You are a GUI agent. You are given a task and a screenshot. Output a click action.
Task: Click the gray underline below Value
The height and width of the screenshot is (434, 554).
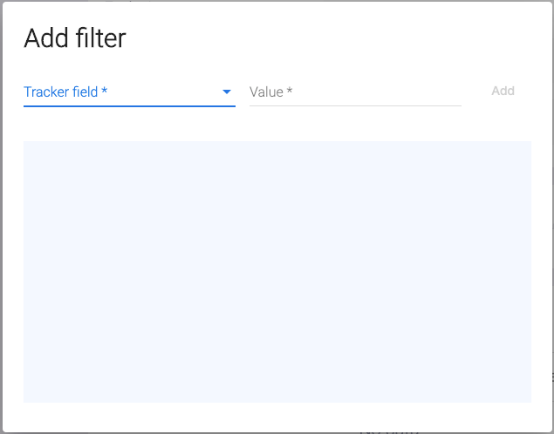pyautogui.click(x=355, y=105)
